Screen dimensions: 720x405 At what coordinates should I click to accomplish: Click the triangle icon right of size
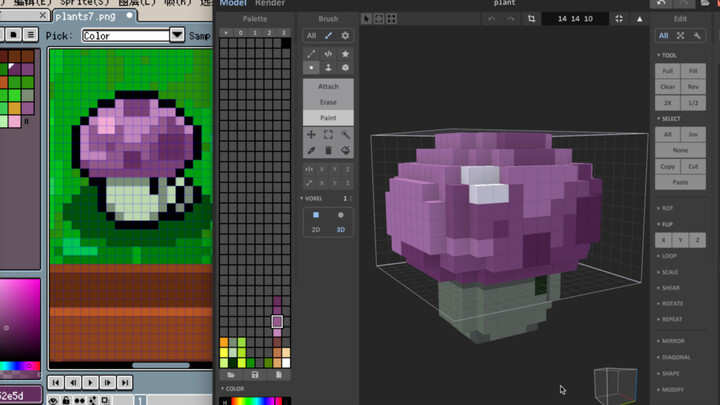(640, 19)
